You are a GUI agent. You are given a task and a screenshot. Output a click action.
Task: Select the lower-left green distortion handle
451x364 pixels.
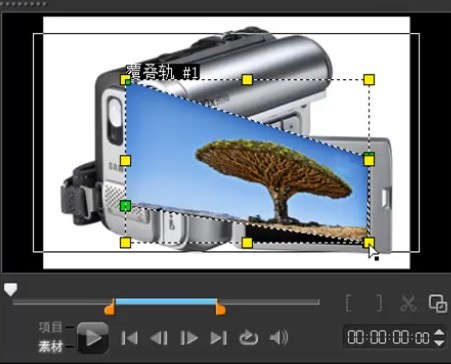[x=125, y=206]
